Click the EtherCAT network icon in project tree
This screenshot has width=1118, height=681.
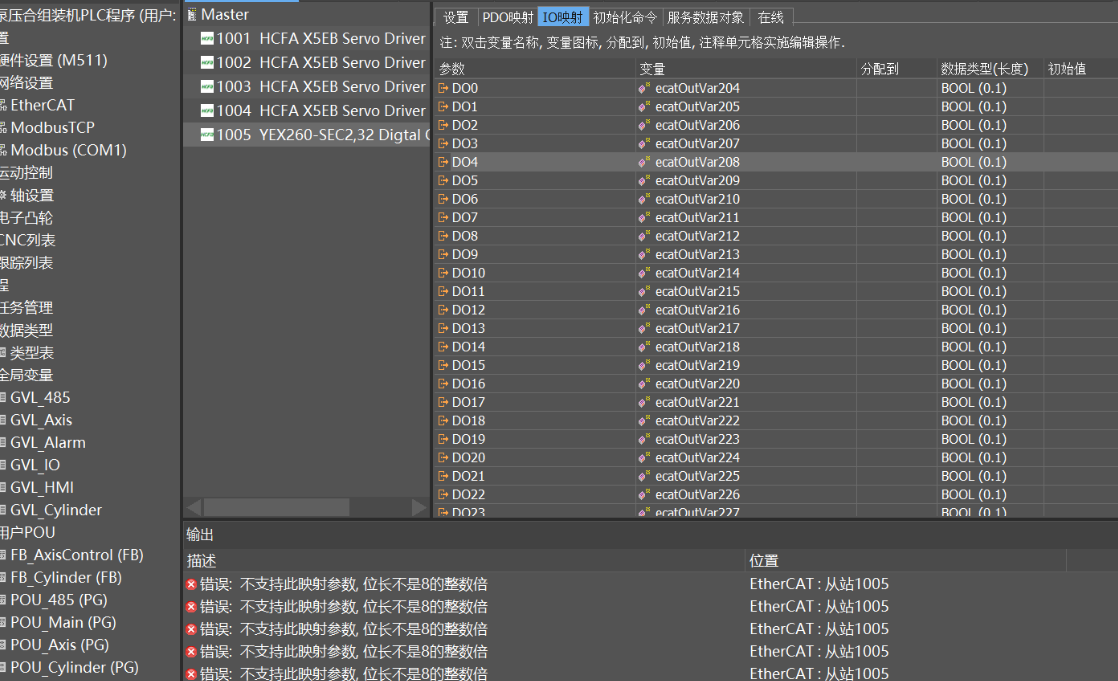3,105
